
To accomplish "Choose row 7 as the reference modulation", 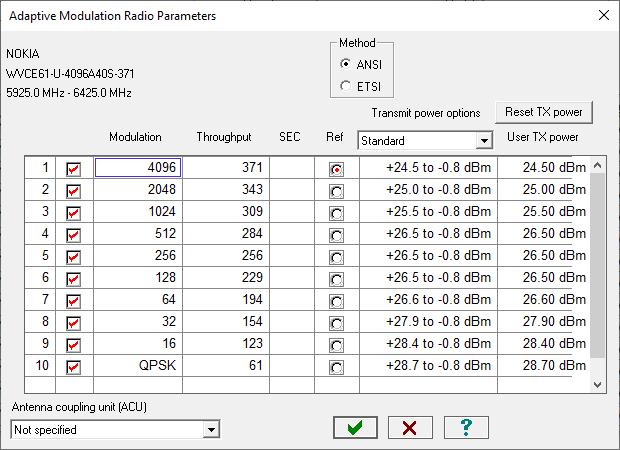I will pos(336,301).
